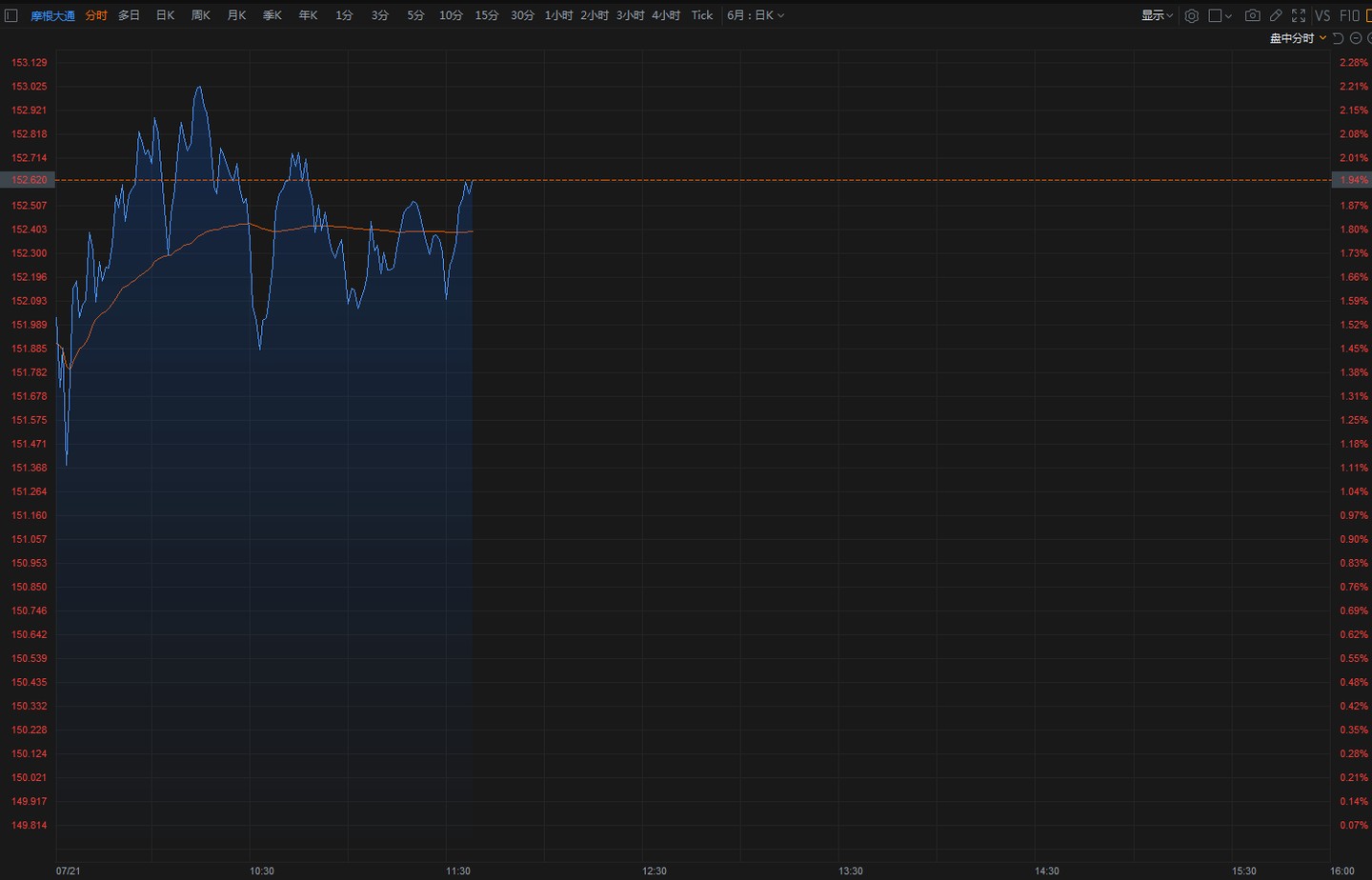Choose the 3小时 interval
Screen dimensions: 1372x880
click(x=630, y=15)
